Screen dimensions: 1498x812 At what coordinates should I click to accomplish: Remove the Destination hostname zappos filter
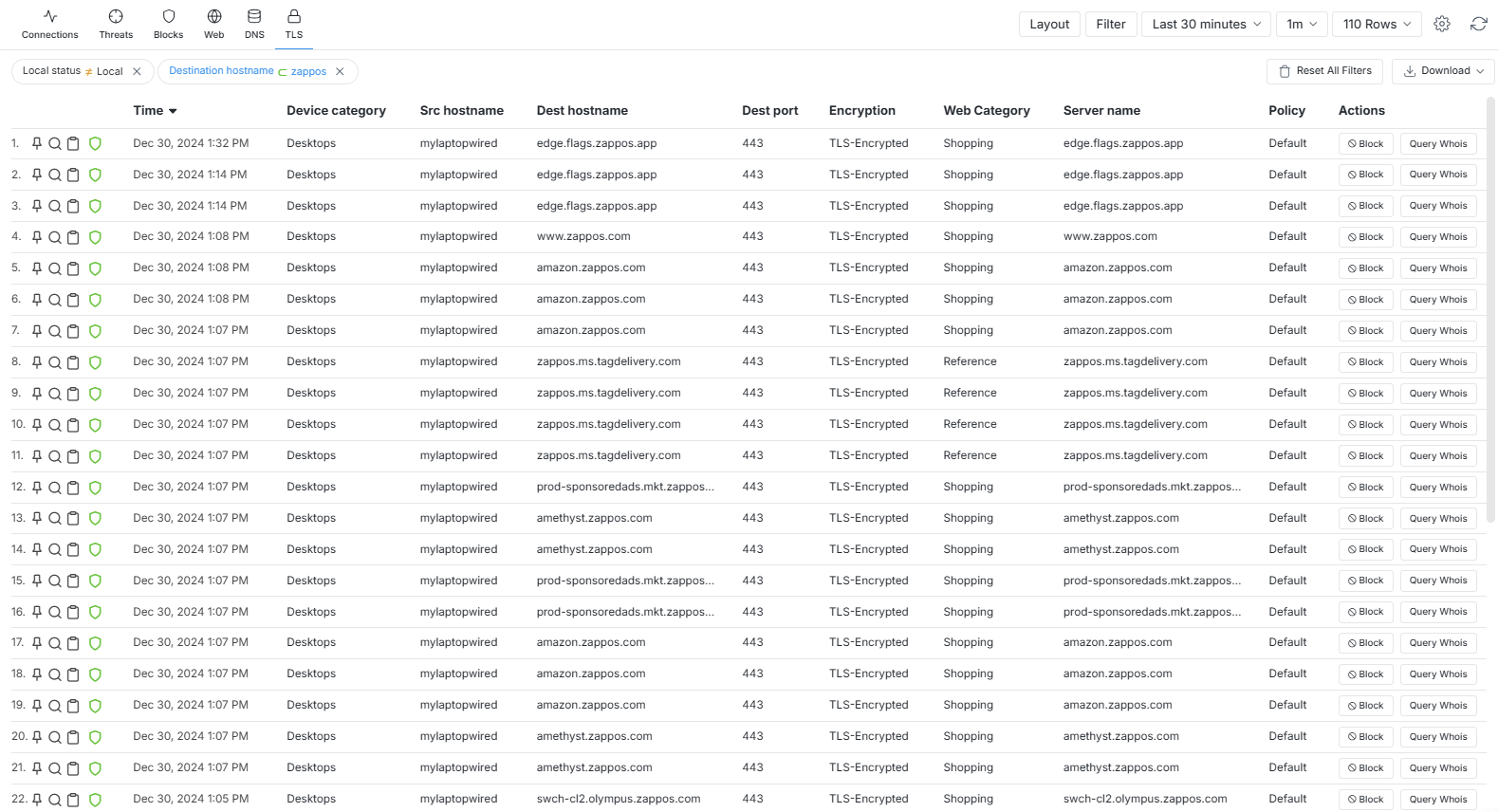pyautogui.click(x=340, y=71)
